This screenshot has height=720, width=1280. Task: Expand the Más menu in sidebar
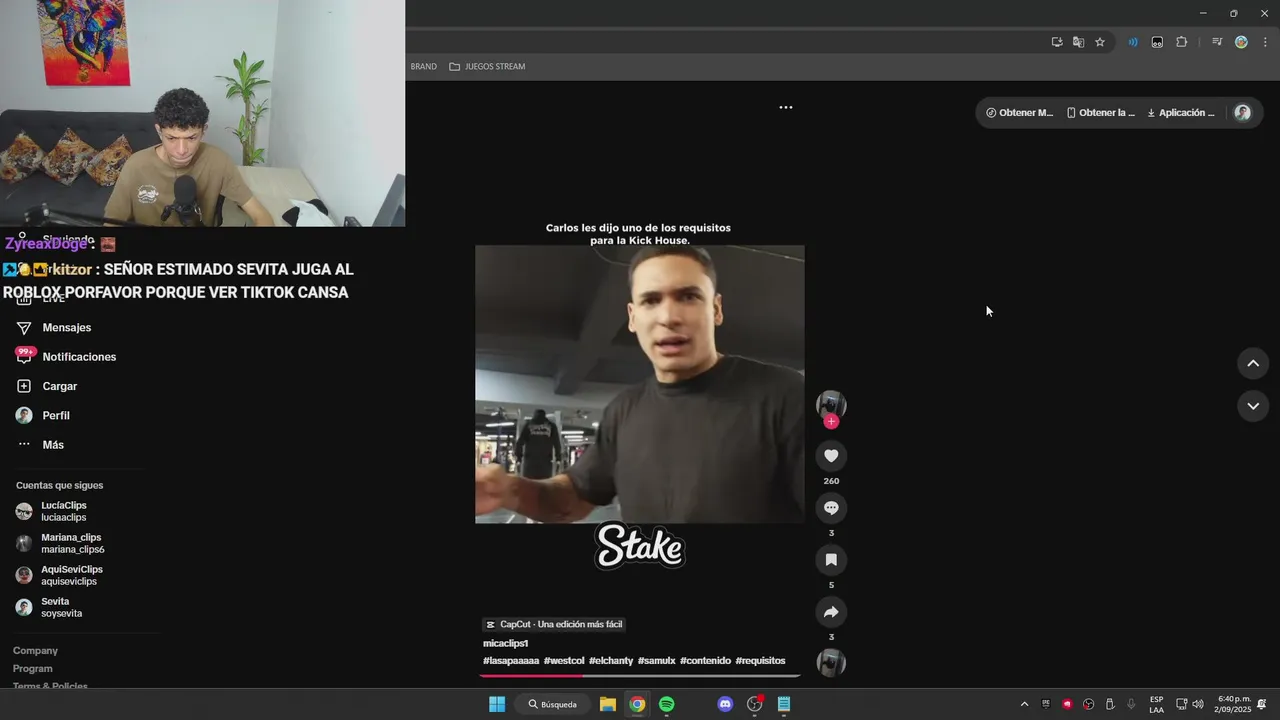(53, 445)
